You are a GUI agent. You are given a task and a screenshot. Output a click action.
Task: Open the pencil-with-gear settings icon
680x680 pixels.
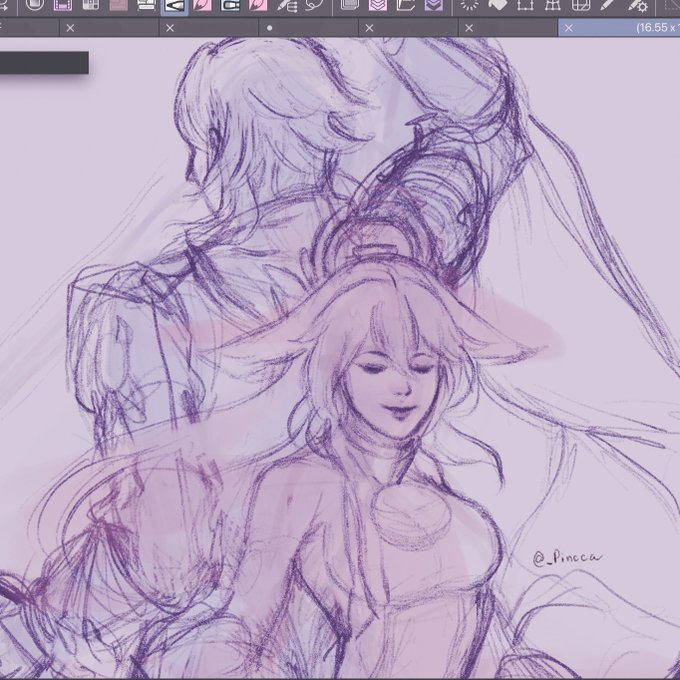click(x=638, y=5)
